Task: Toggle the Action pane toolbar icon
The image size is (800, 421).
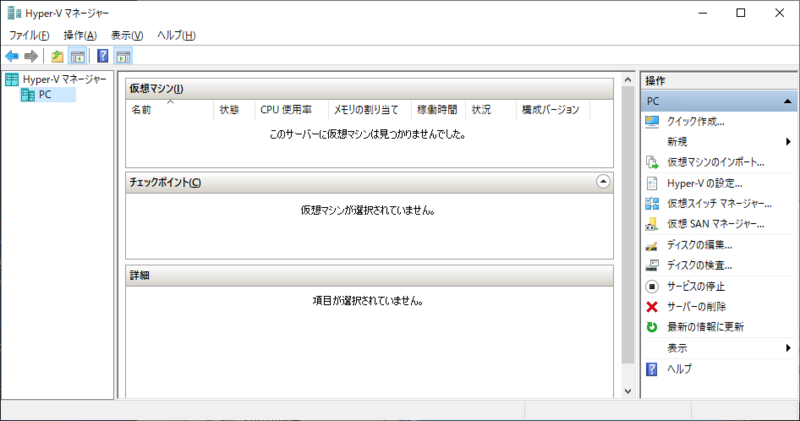Action: (123, 56)
